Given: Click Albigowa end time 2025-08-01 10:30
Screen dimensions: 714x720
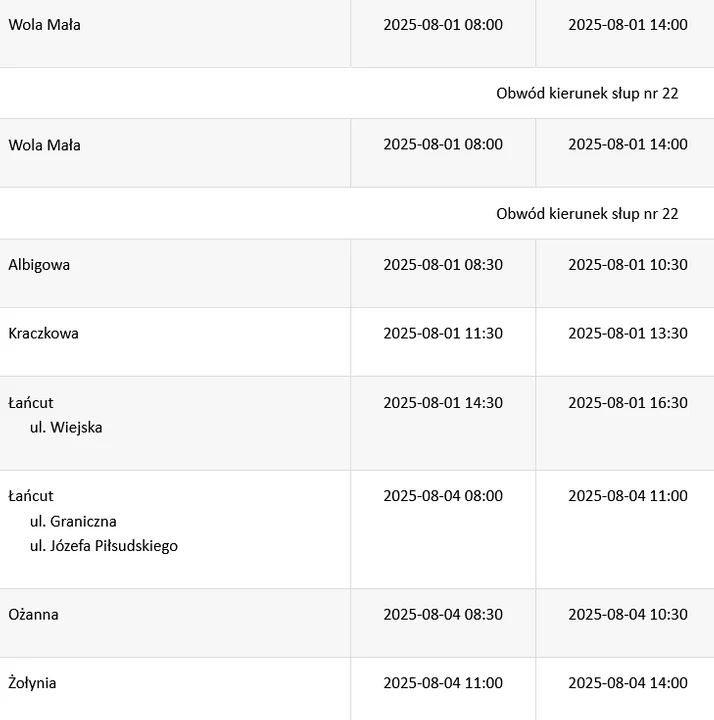Looking at the screenshot, I should coord(628,265).
